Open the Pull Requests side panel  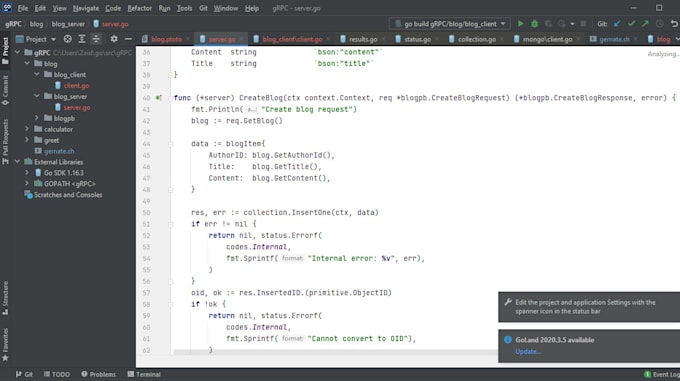coord(5,141)
